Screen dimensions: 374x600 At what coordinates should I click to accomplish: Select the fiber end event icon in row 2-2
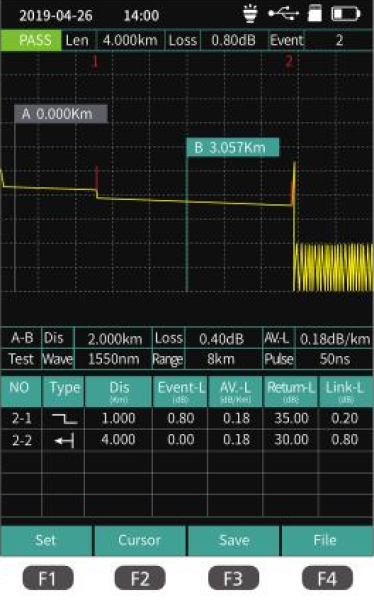point(64,440)
